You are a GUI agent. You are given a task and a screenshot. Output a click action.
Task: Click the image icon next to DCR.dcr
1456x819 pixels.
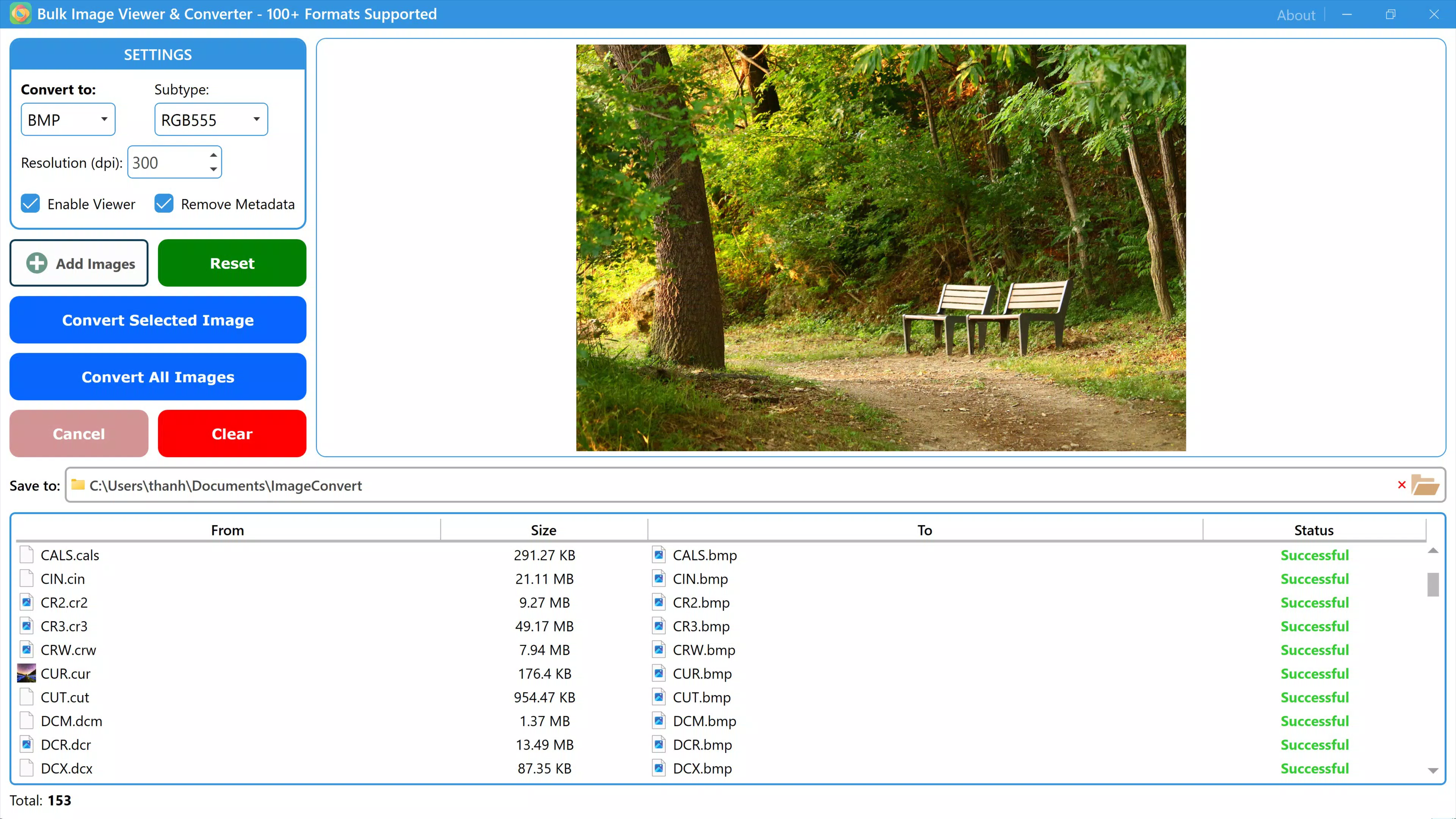[27, 744]
